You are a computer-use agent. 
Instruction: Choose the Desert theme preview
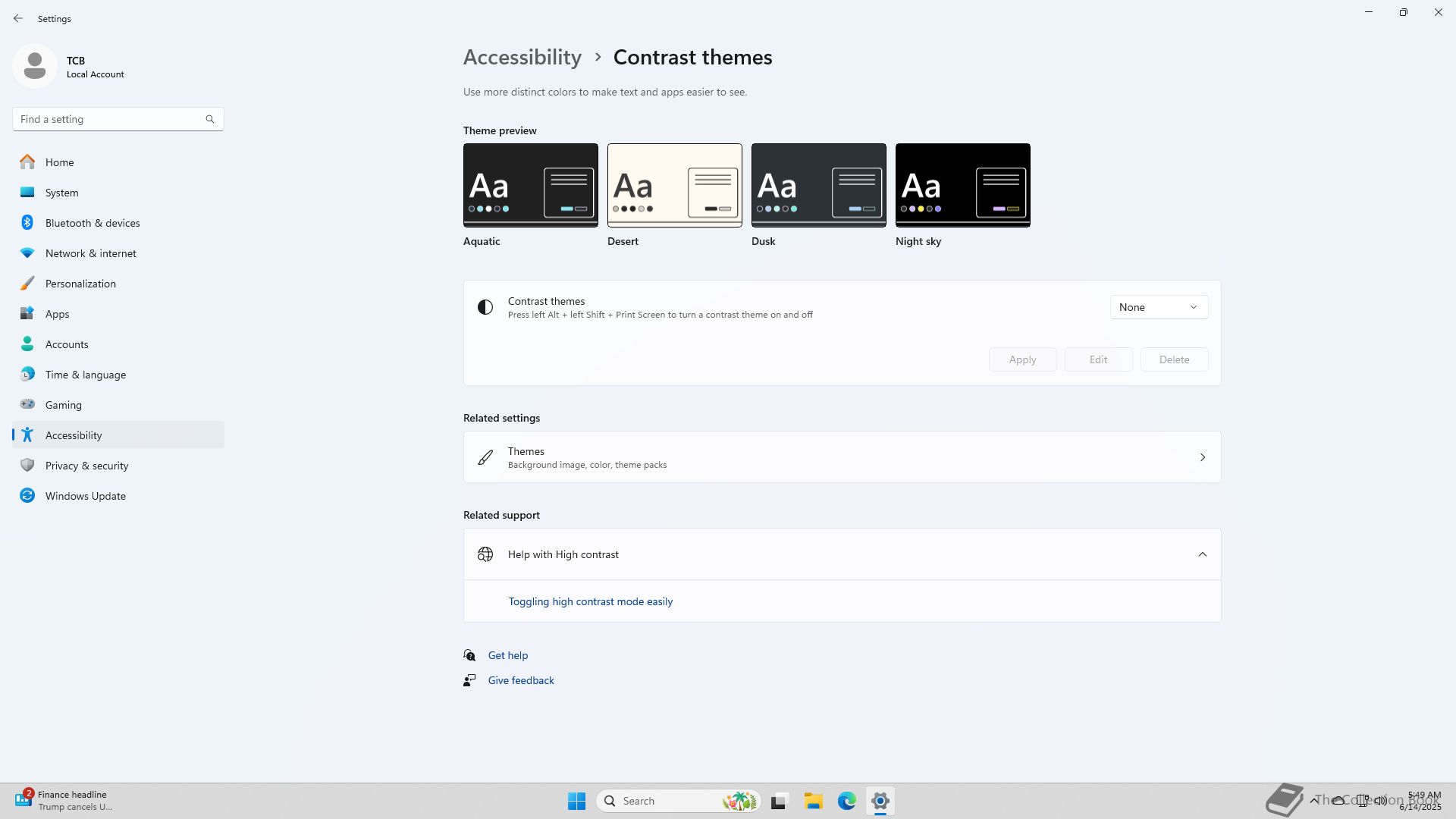pyautogui.click(x=674, y=185)
